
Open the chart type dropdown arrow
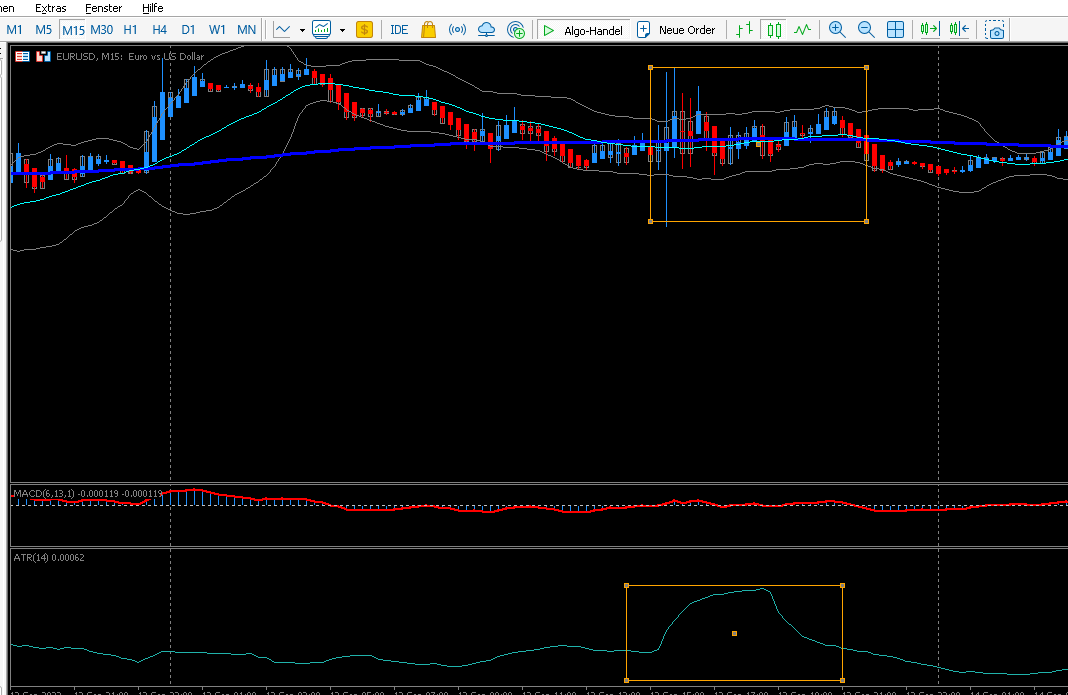click(302, 30)
